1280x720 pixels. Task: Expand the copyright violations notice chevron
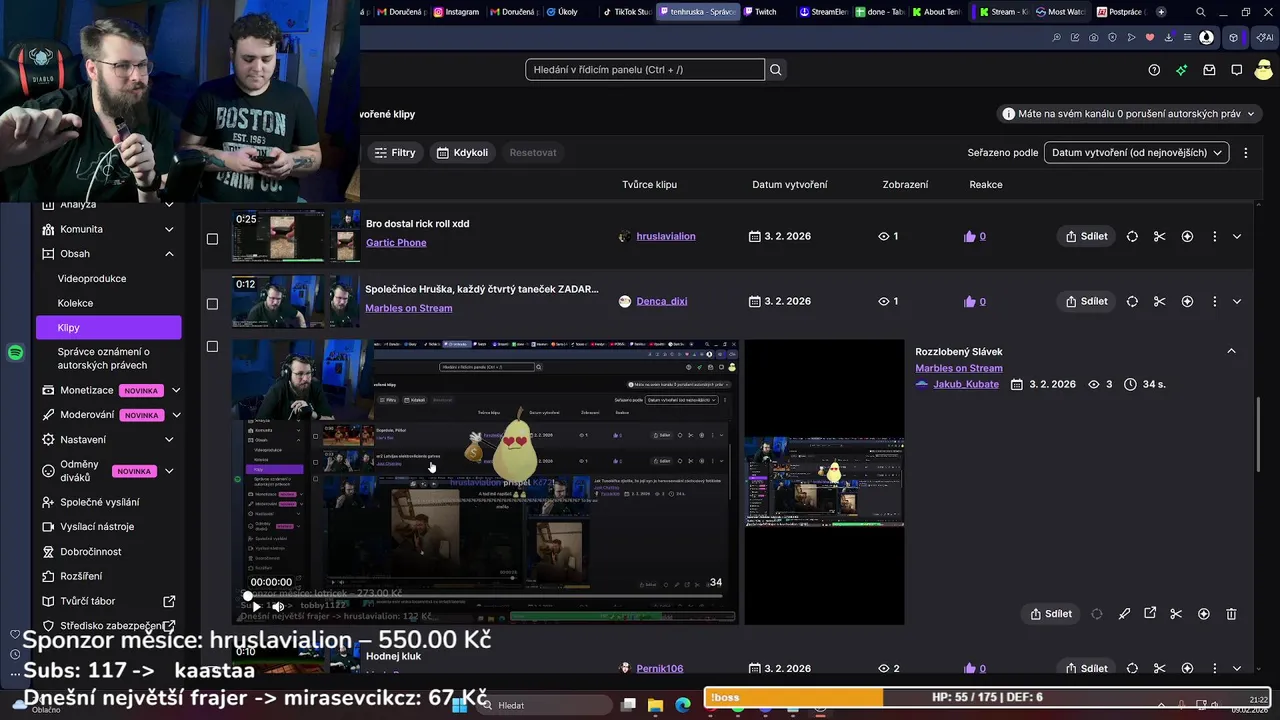click(x=1250, y=114)
